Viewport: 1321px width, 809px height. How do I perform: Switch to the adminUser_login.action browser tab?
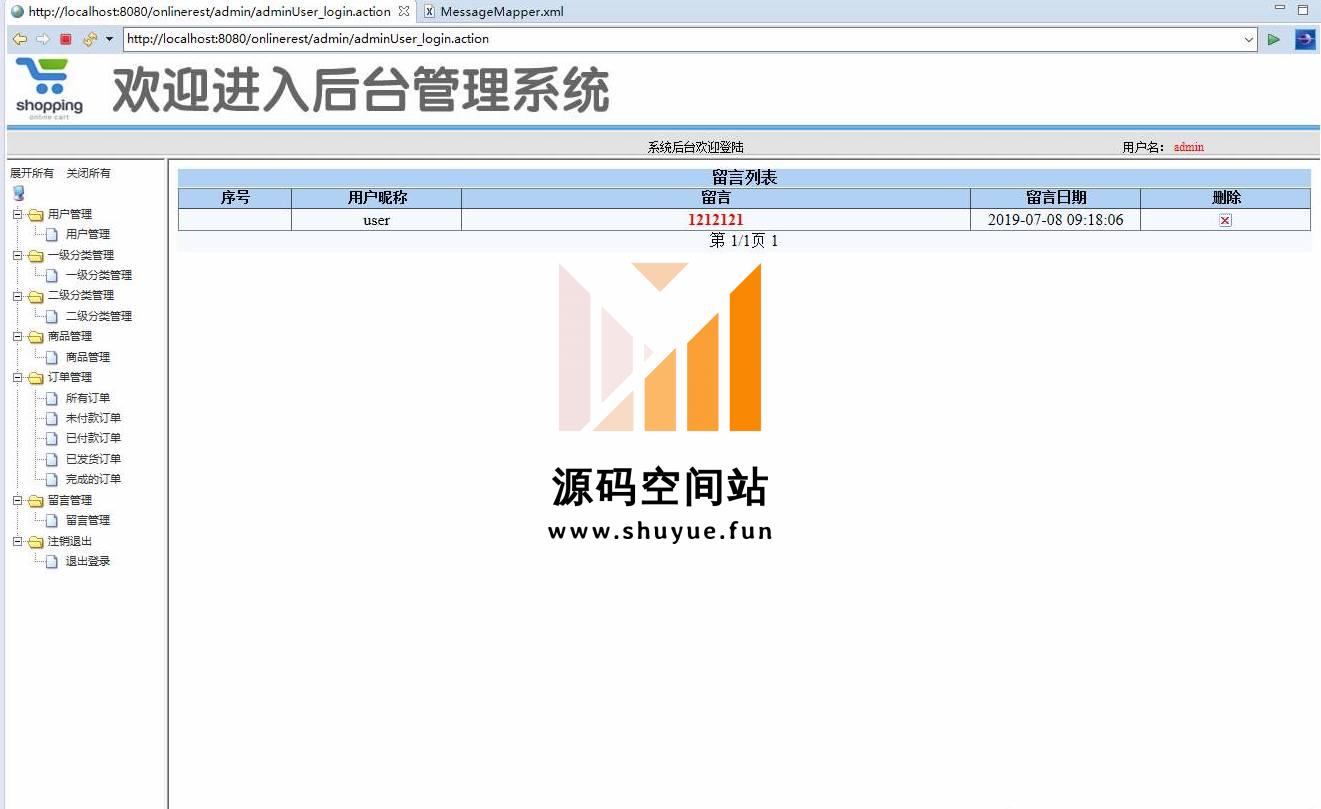(x=209, y=11)
